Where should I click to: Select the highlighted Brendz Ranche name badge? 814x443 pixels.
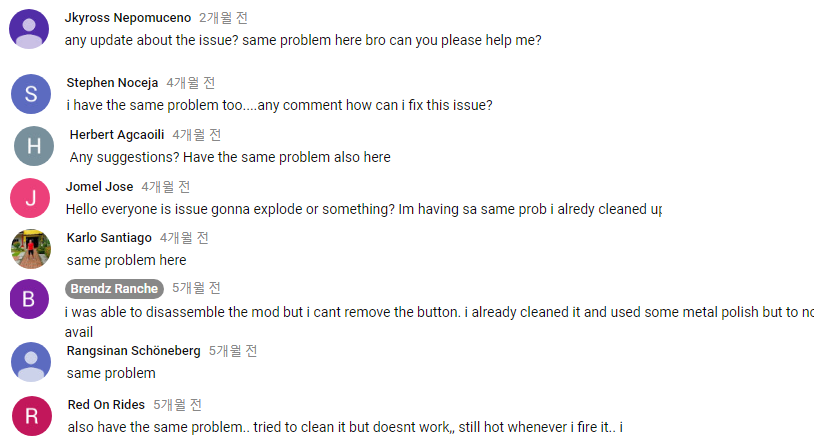point(114,289)
